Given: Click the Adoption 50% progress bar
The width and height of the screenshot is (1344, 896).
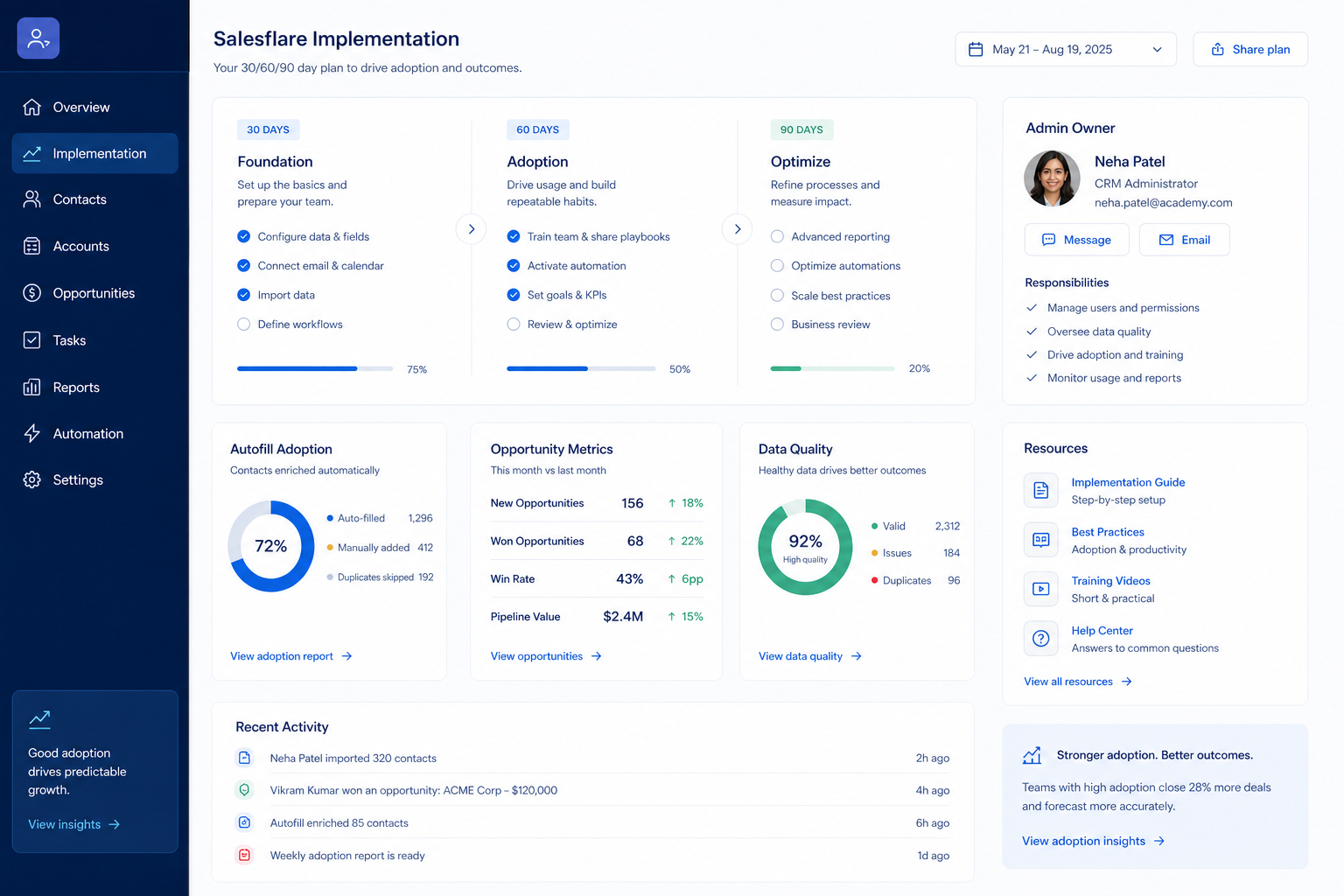Looking at the screenshot, I should (581, 369).
